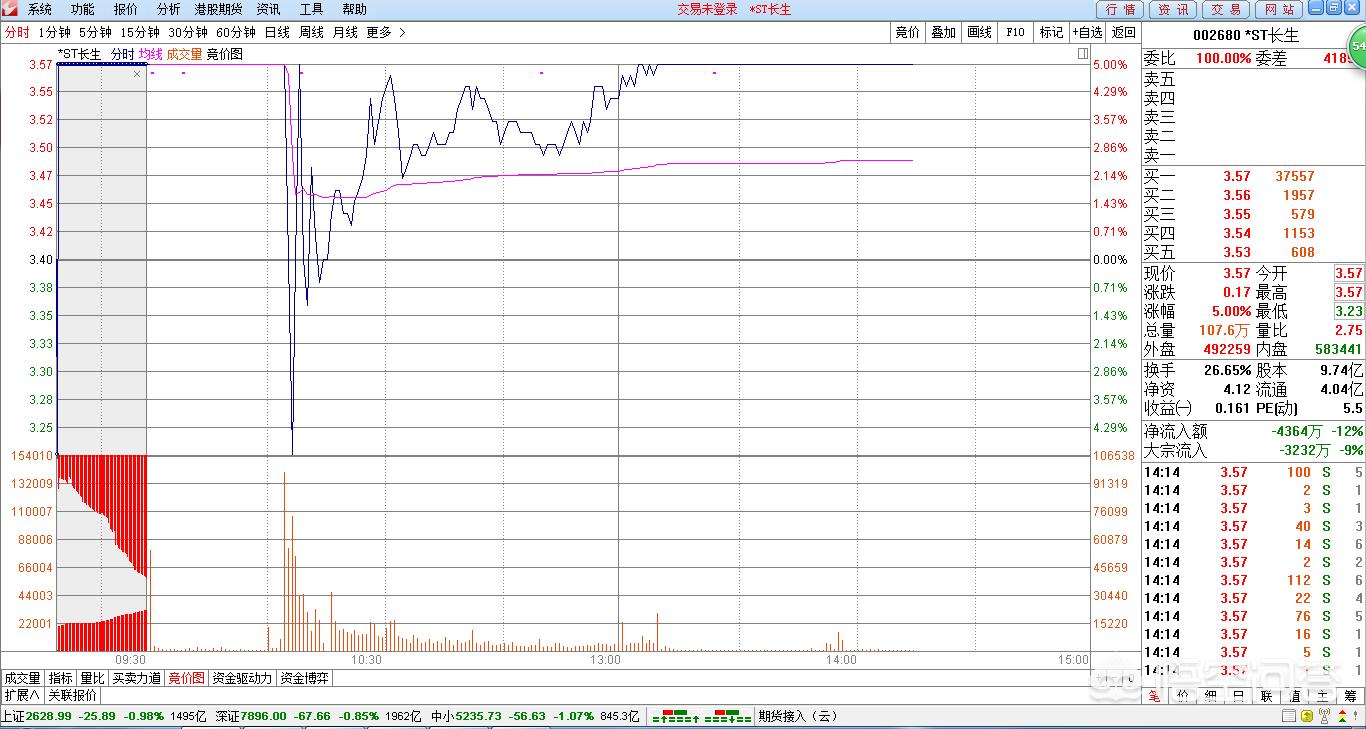Select the 15分钟 period tab

click(x=140, y=32)
